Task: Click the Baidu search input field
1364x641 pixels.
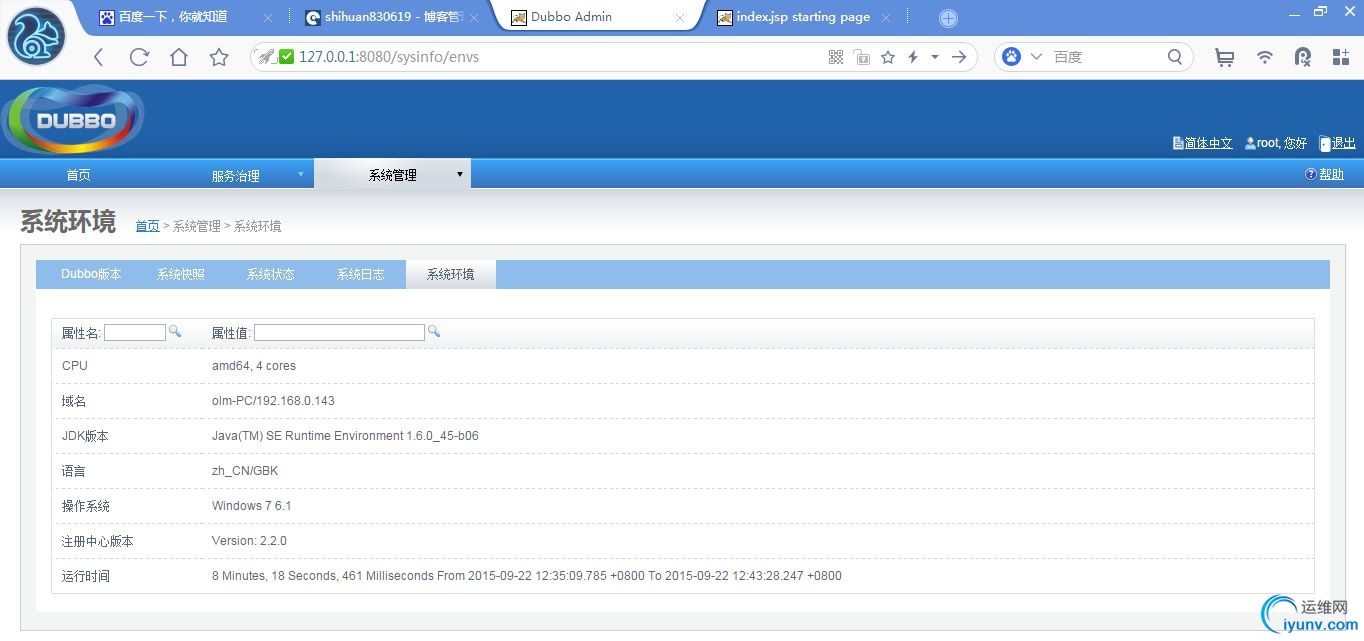Action: coord(1107,57)
